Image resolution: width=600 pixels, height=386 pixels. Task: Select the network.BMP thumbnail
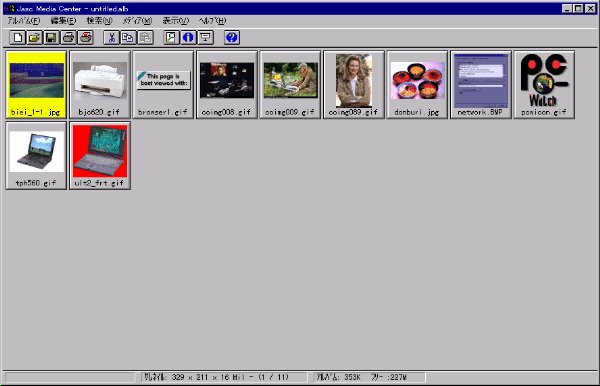click(x=481, y=85)
